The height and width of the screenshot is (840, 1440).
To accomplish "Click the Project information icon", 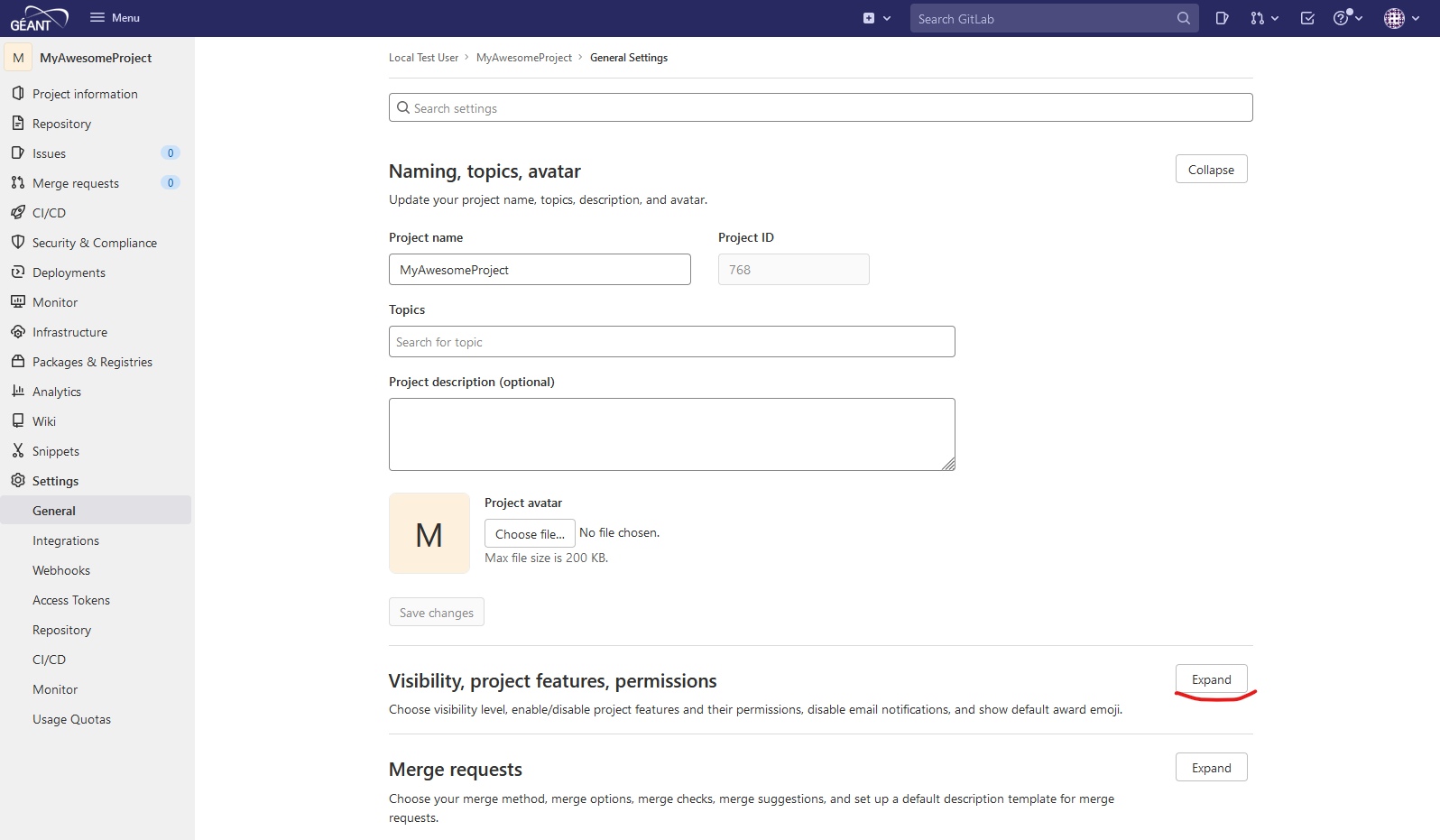I will (x=18, y=94).
